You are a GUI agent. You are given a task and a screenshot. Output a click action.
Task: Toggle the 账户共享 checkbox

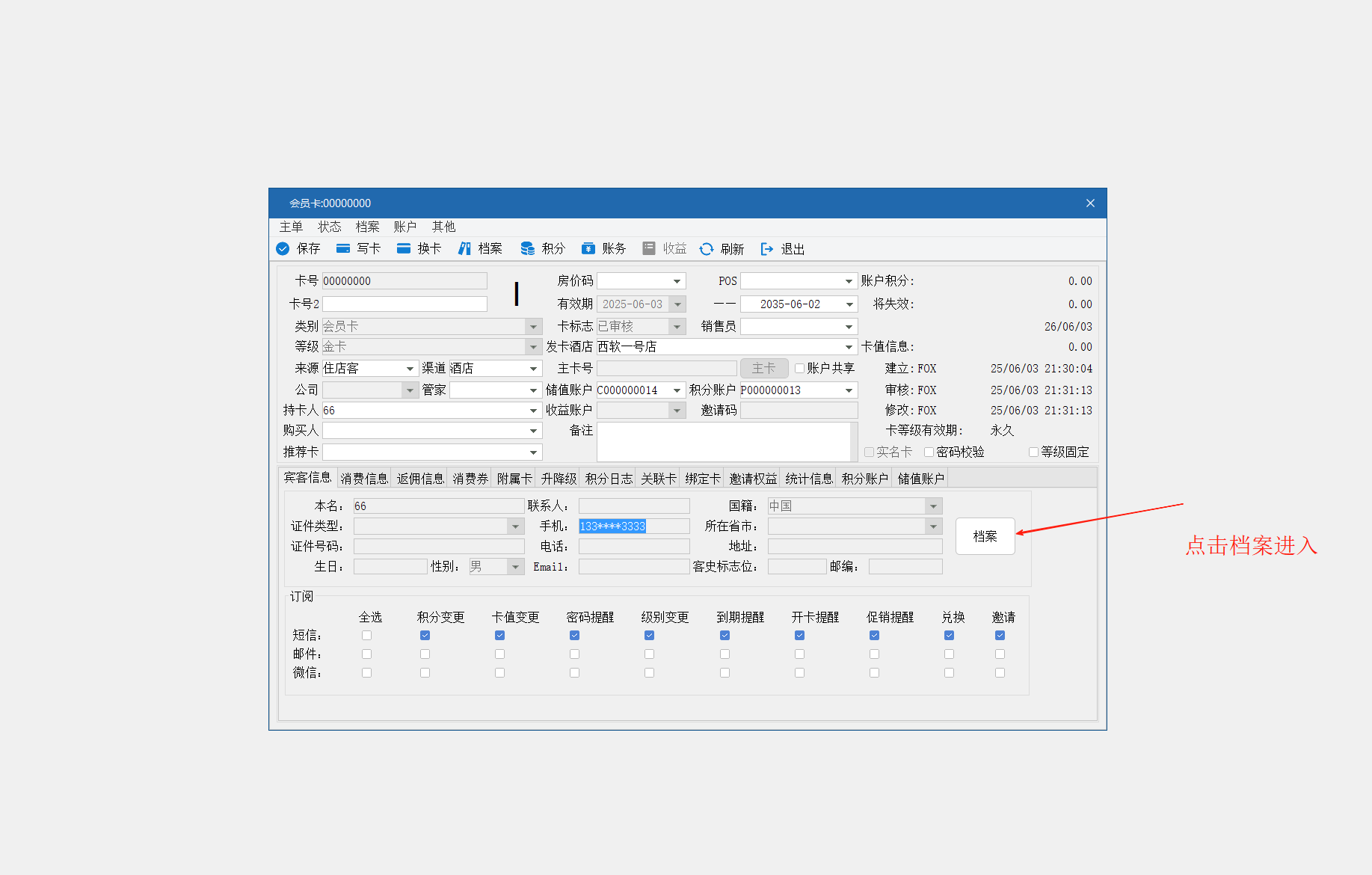[799, 368]
